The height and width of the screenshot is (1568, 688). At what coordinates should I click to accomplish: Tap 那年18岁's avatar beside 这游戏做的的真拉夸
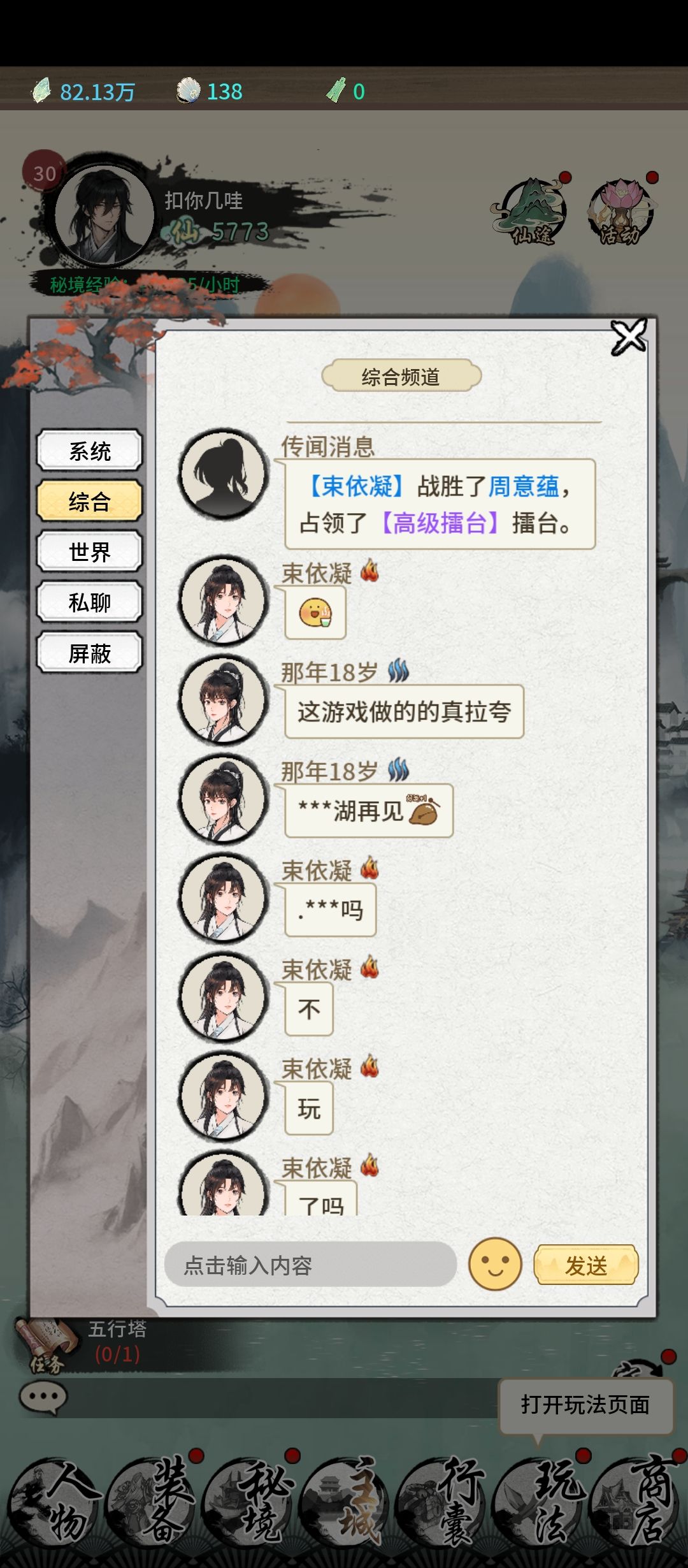coord(223,700)
